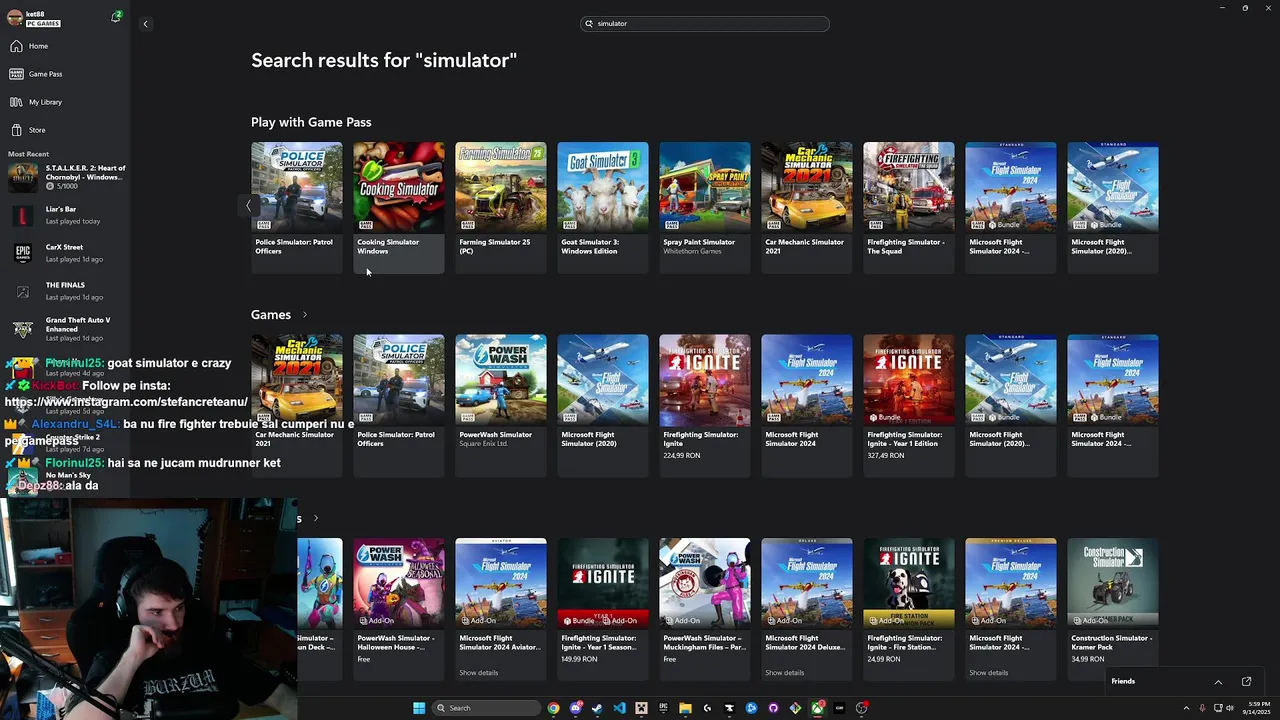This screenshot has width=1280, height=720.
Task: Open GitHub Desktop icon on taskbar
Action: pos(773,708)
